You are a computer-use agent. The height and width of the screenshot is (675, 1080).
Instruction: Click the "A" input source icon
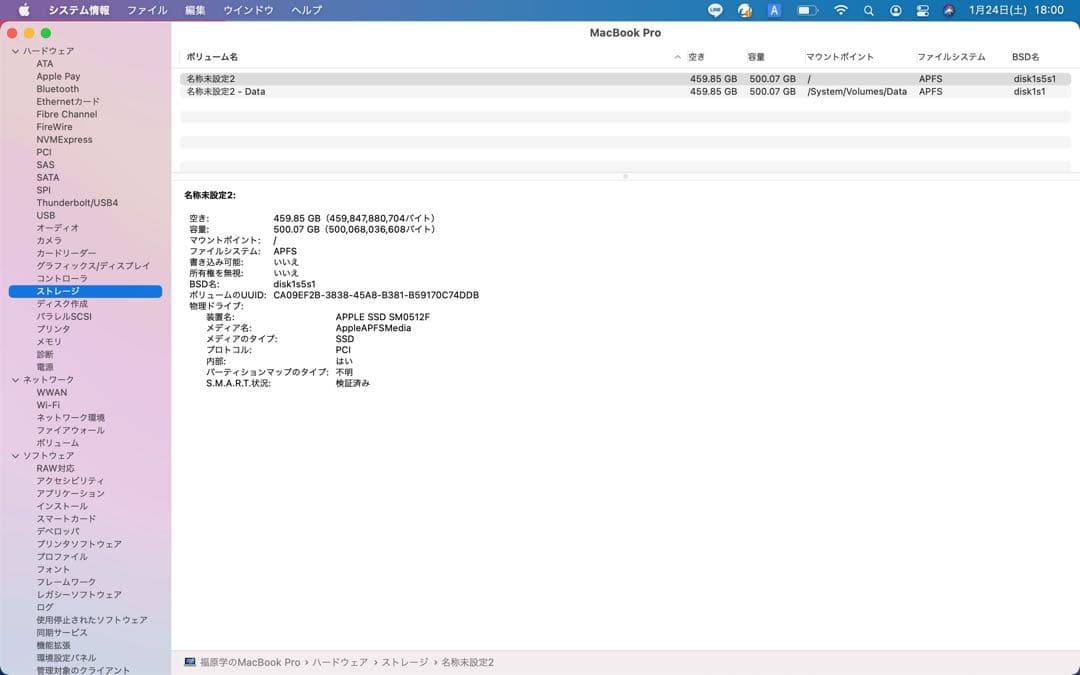(774, 10)
